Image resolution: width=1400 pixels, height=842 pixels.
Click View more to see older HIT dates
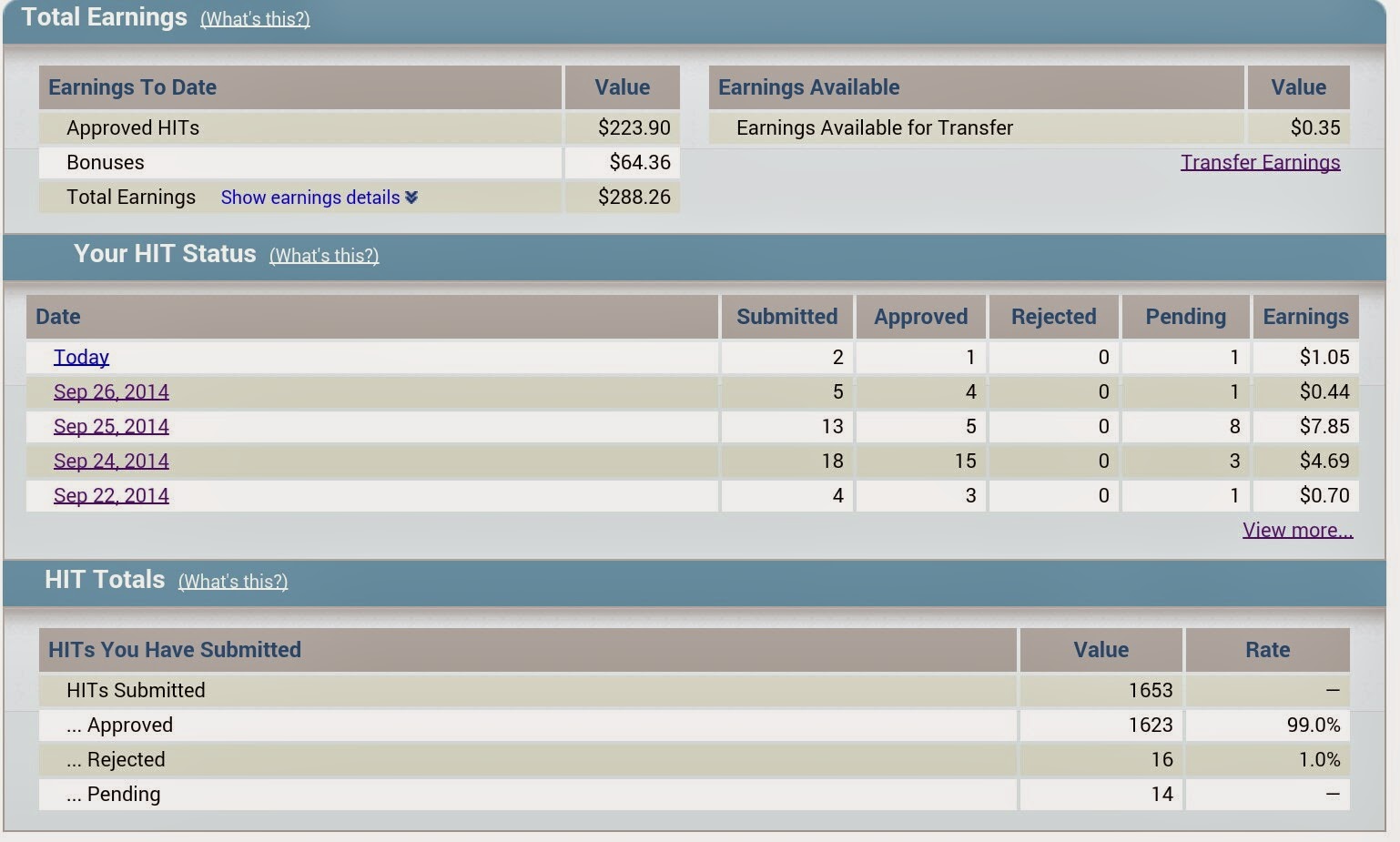(x=1298, y=529)
